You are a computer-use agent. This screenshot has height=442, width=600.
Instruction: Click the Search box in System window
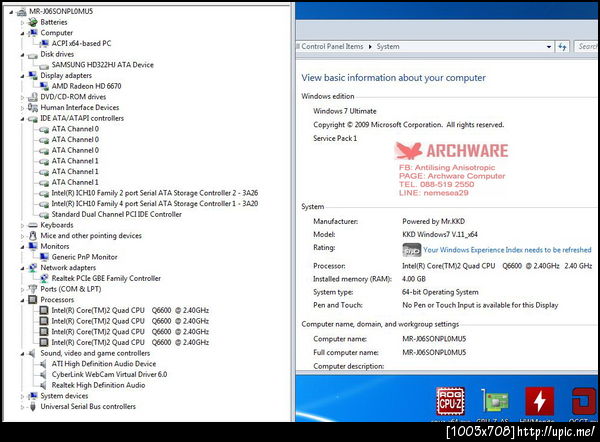point(587,47)
